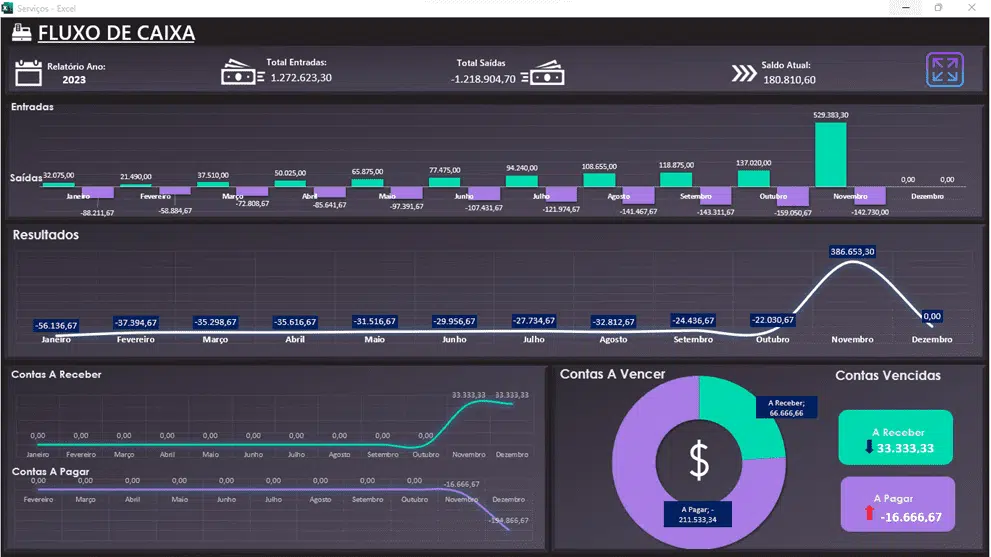This screenshot has height=557, width=991.
Task: Click the down arrow in A Receber card
Action: click(868, 447)
